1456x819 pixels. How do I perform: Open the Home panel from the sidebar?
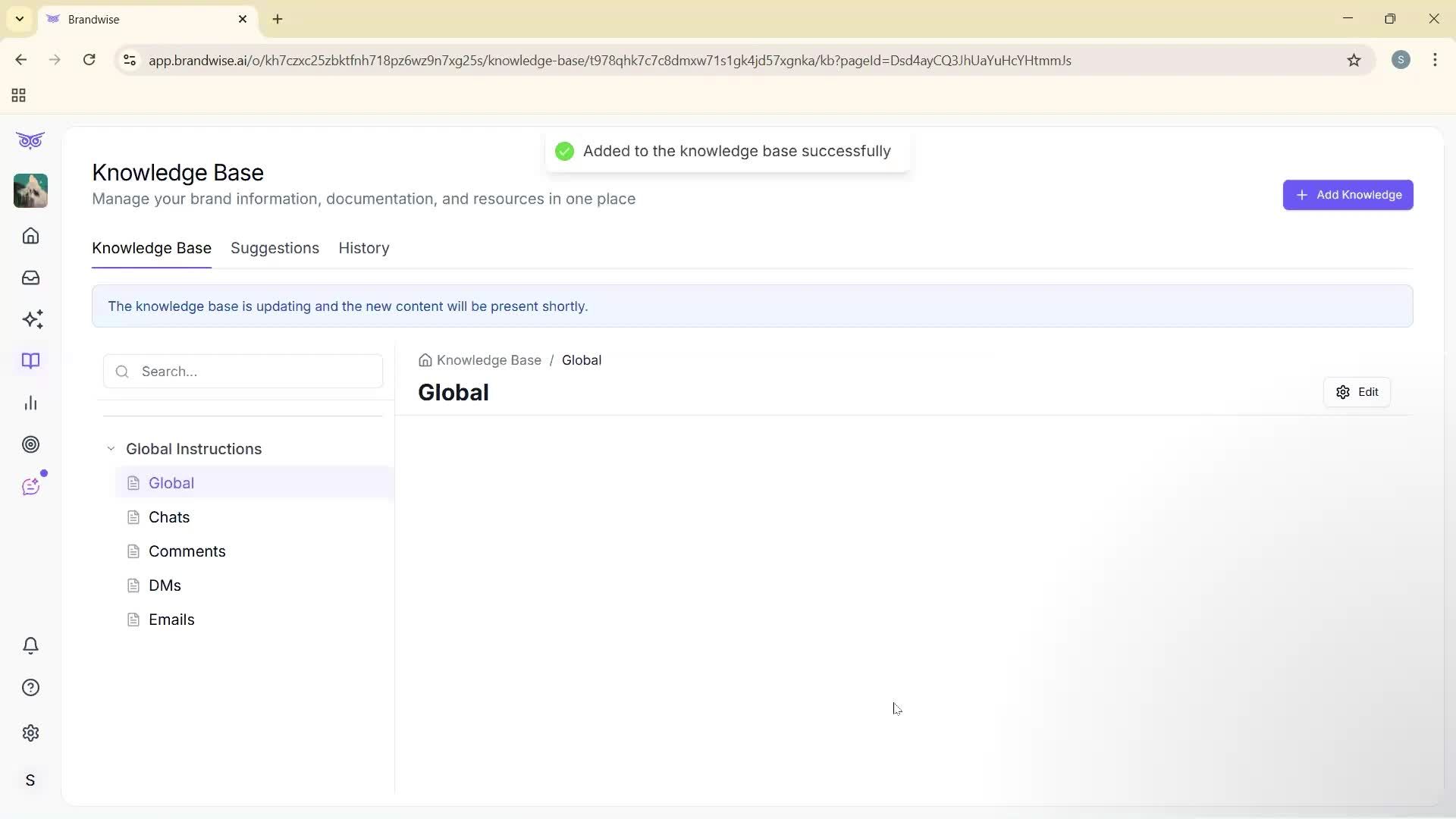point(30,236)
